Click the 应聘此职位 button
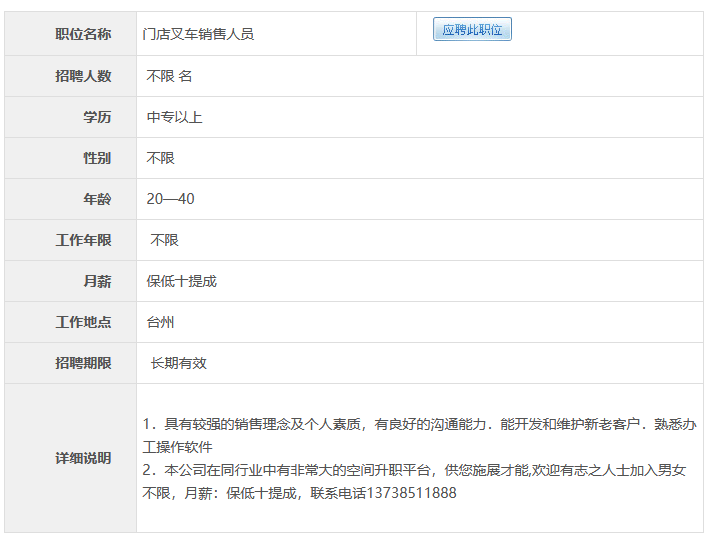Viewport: 713px width, 544px height. point(472,30)
